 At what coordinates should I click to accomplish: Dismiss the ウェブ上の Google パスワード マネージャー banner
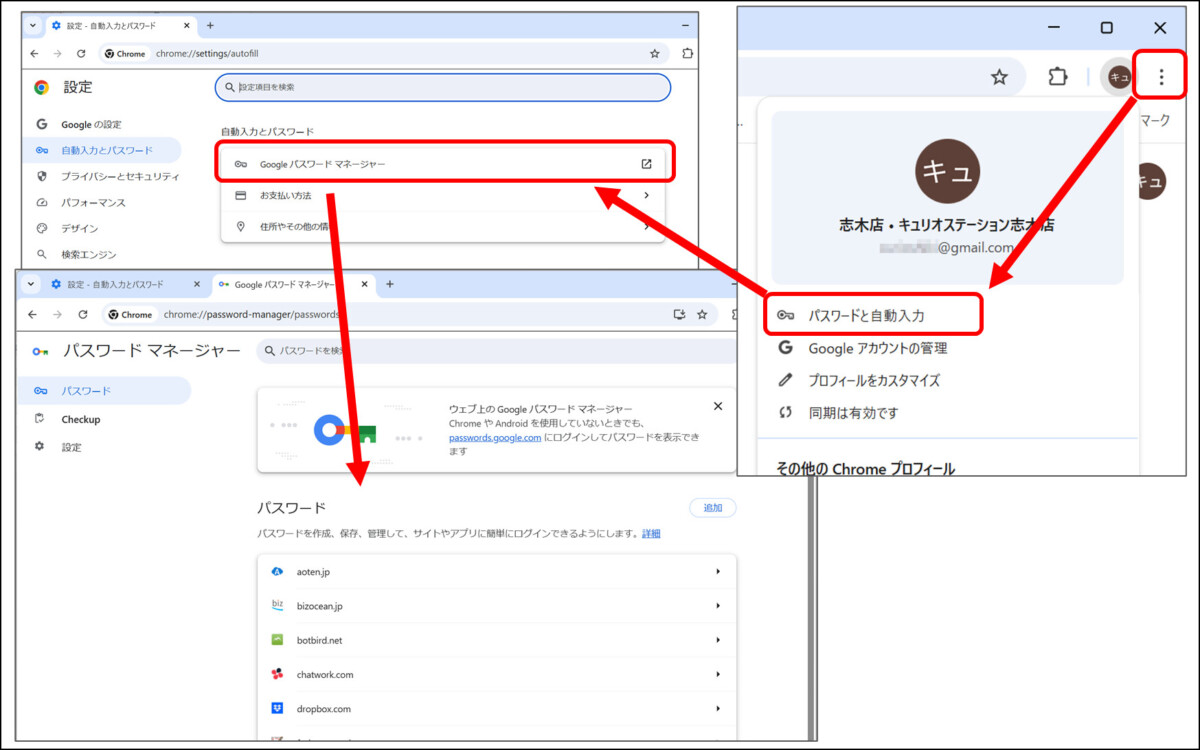[x=717, y=406]
